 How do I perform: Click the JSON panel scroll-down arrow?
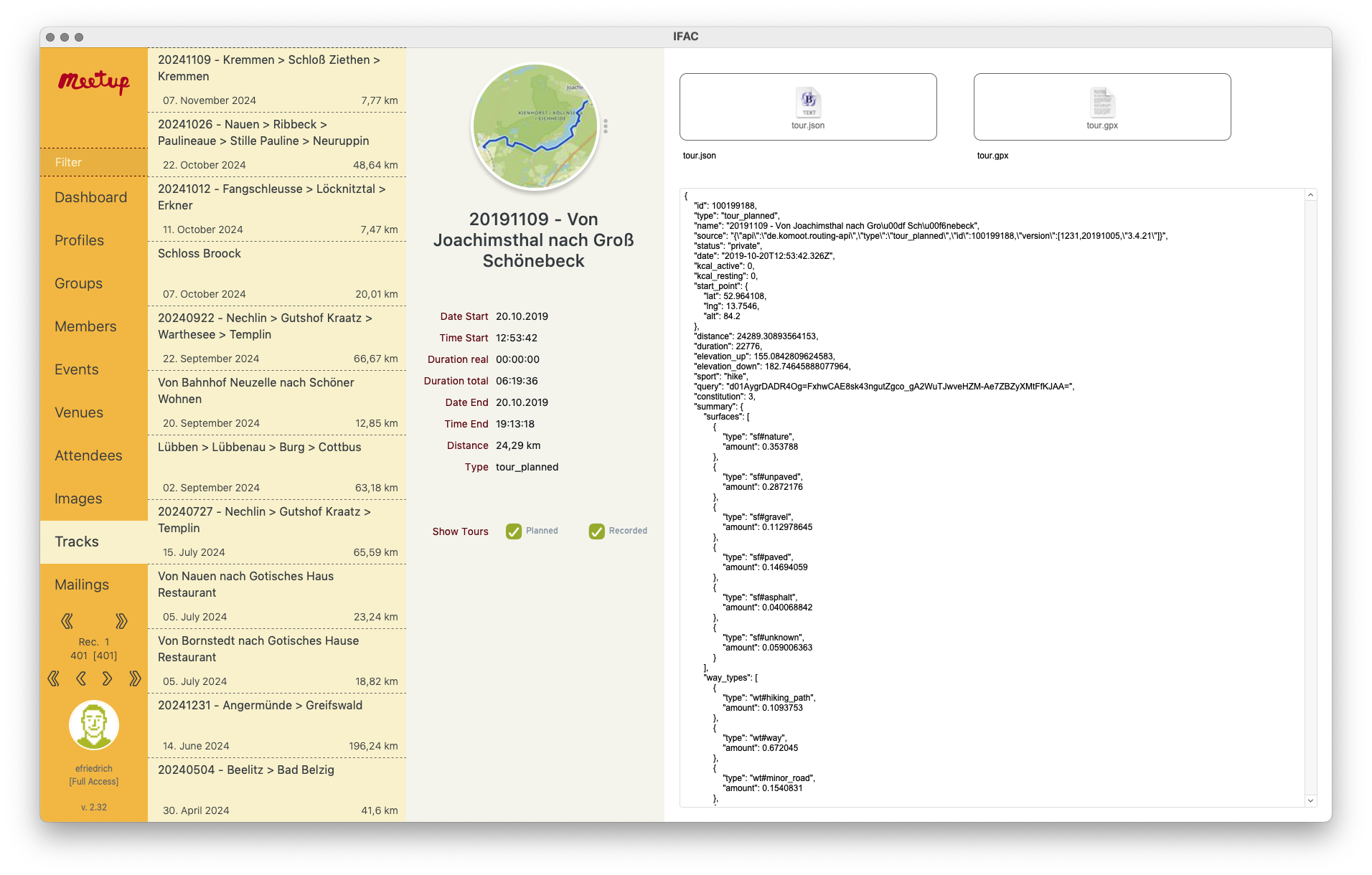1310,800
